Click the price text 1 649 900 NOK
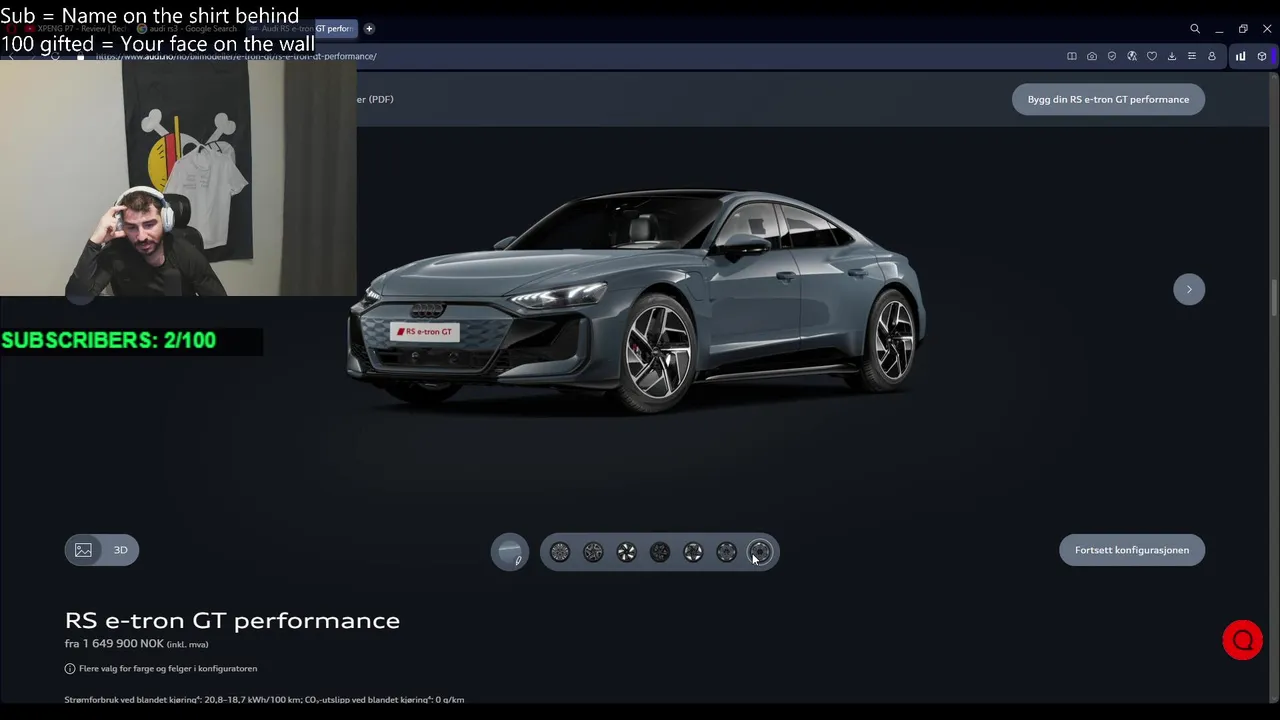 click(x=124, y=644)
